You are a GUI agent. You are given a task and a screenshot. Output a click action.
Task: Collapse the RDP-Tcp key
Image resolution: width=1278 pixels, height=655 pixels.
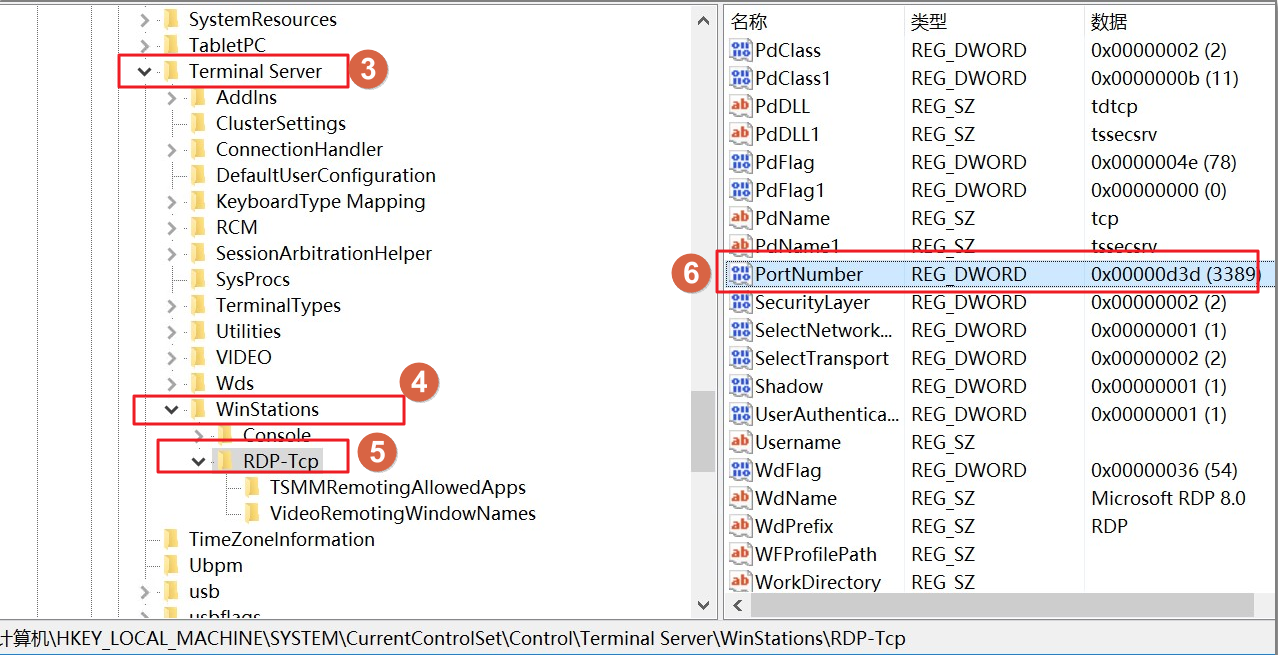199,461
